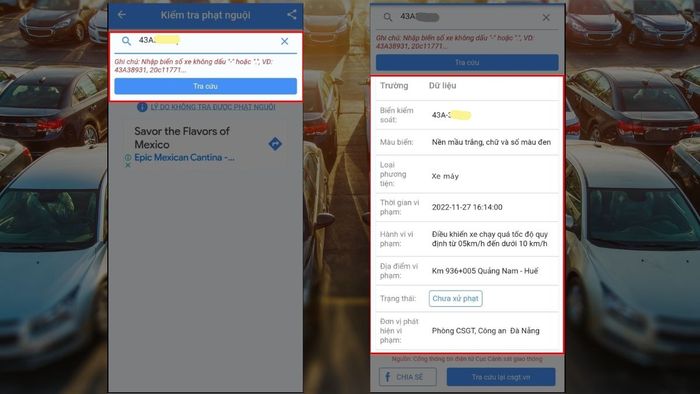Open the 'LÝ DO KHÔNG TRA ĐƯỢC PHẠT NGUỘI' link
700x394 pixels.
(x=212, y=107)
